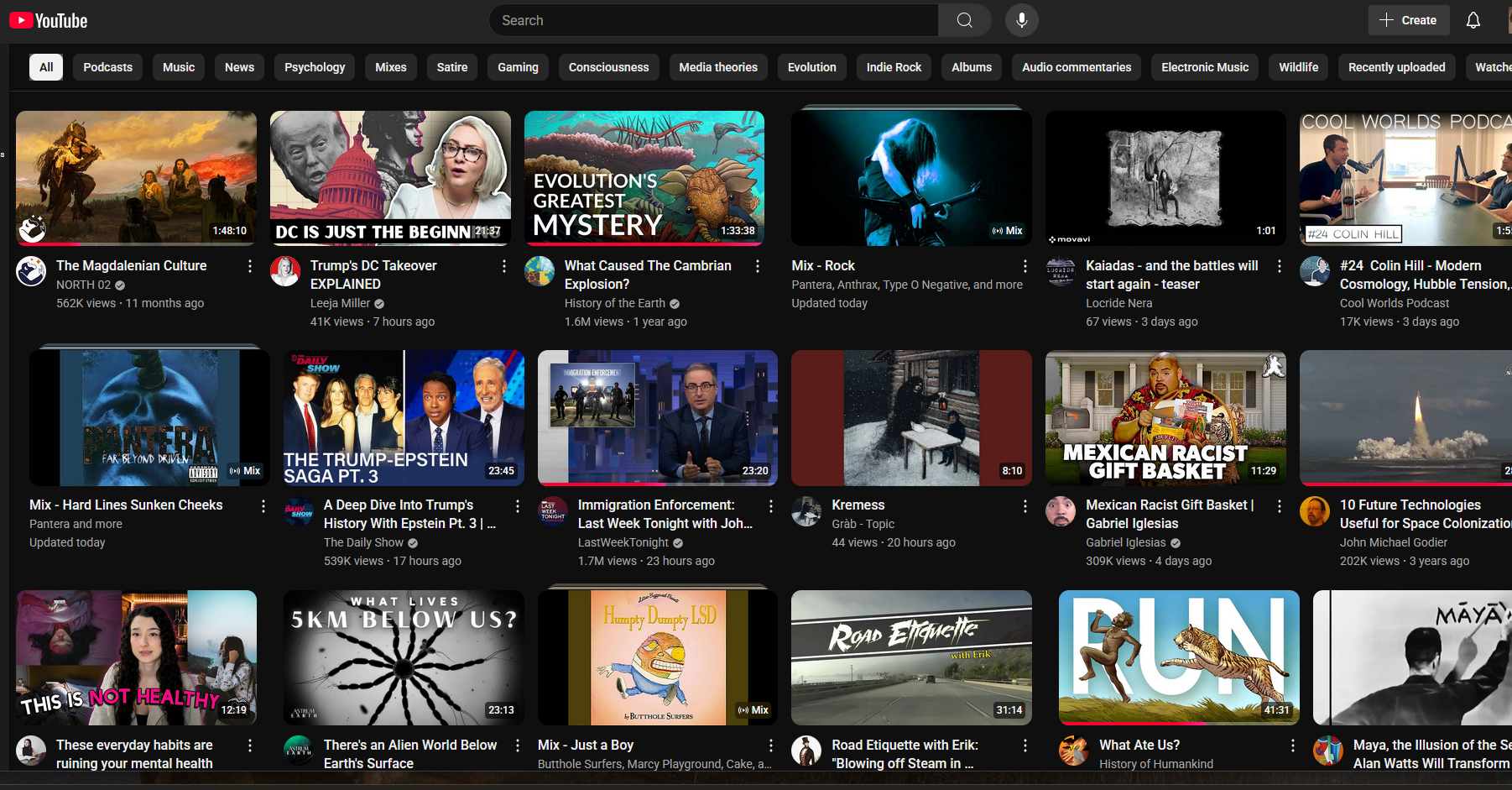
Task: Open Leeja Miller channel avatar
Action: [285, 271]
